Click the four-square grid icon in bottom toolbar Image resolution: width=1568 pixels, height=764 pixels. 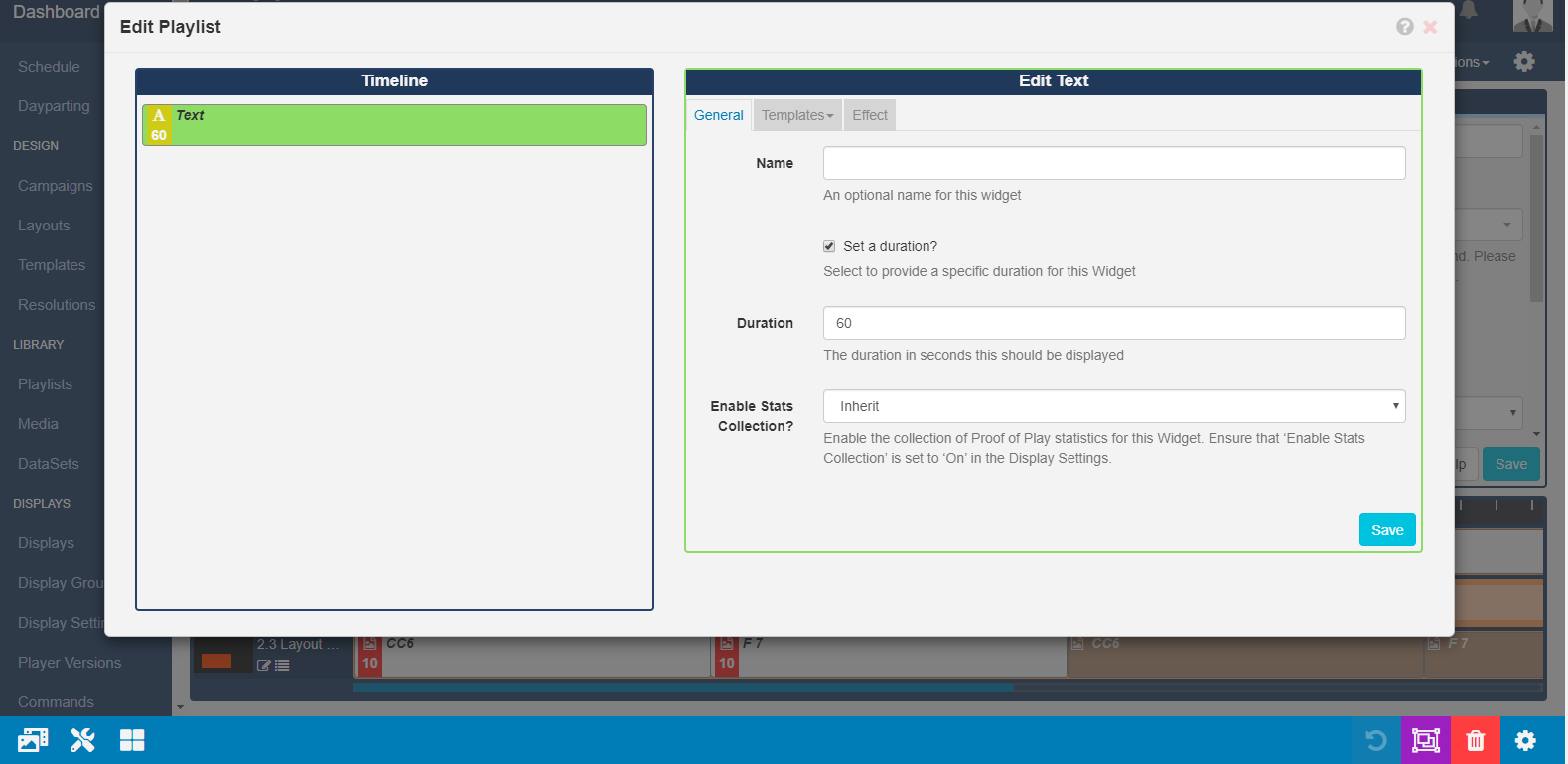(132, 740)
